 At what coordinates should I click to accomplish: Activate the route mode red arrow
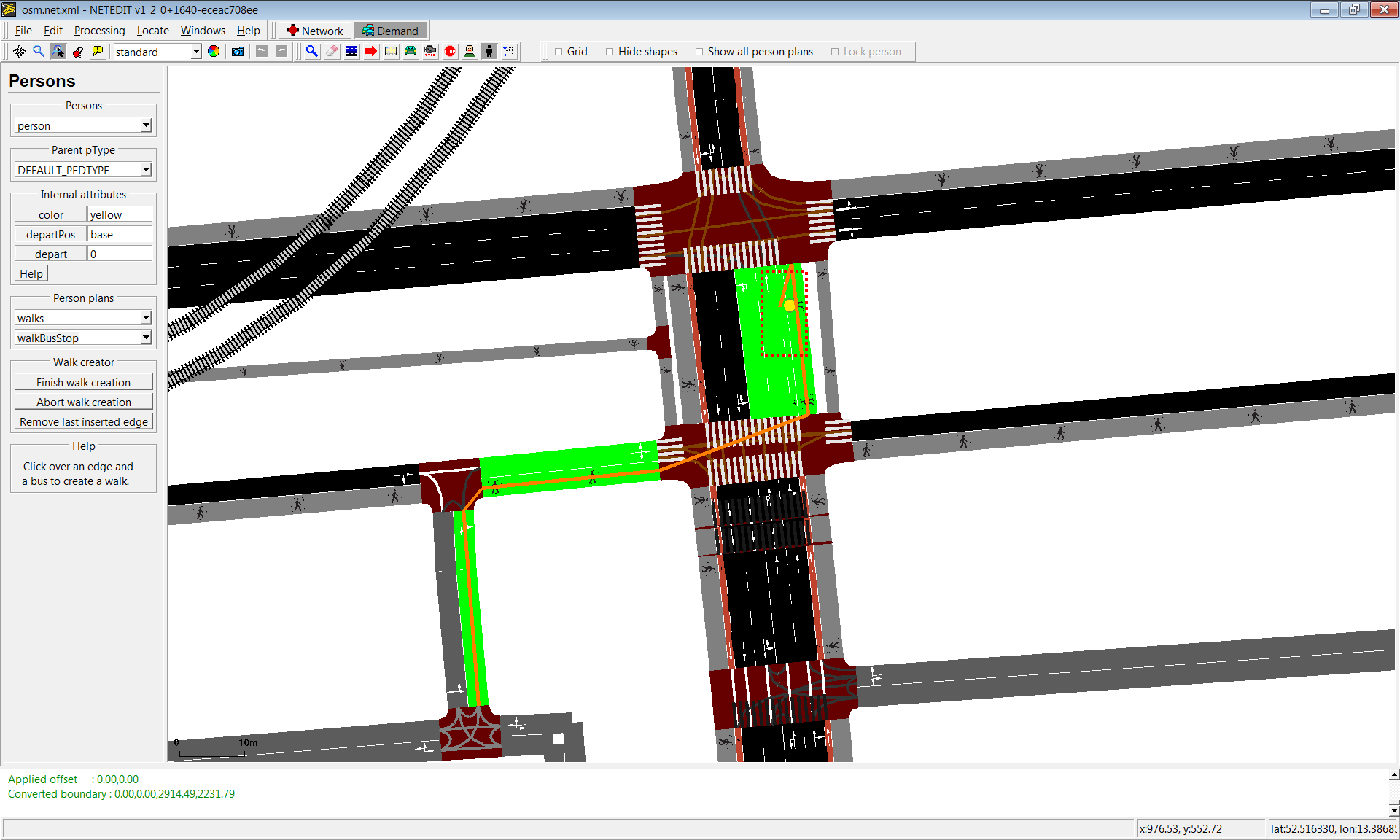[371, 51]
